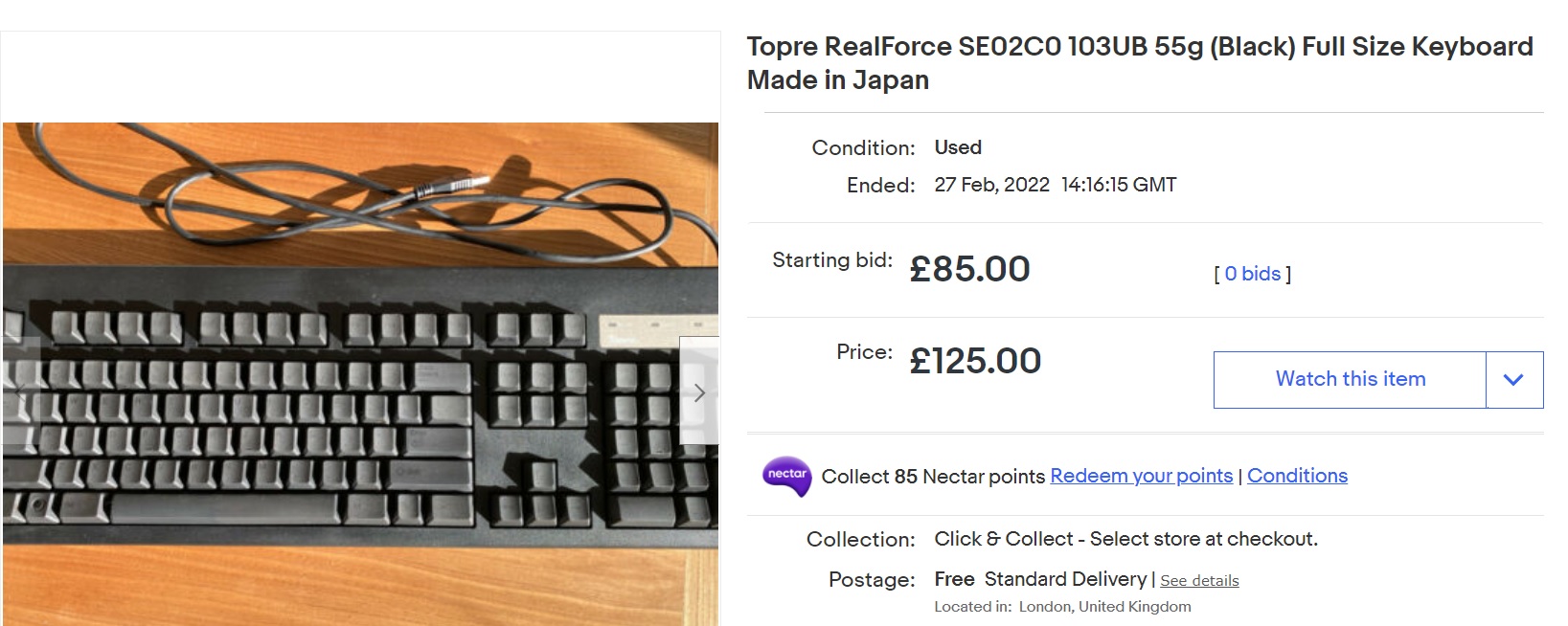Open the Watch this item options chevron
Screen dimensions: 1568x626
tap(1514, 379)
